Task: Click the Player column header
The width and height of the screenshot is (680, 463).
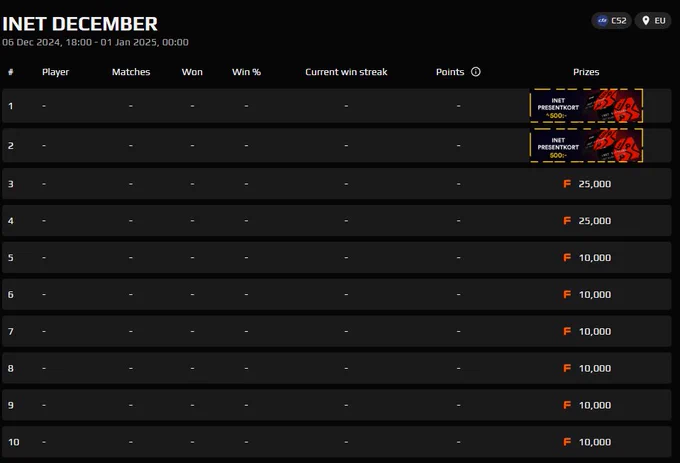Action: 56,72
